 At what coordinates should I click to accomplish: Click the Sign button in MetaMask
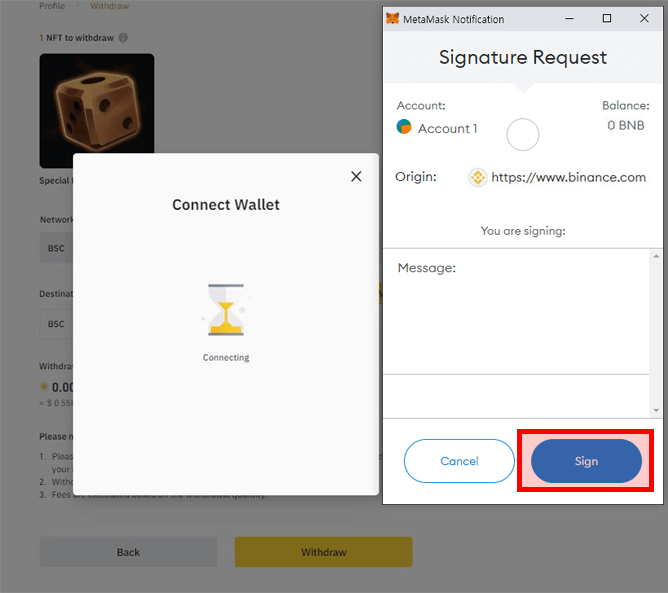click(x=586, y=461)
